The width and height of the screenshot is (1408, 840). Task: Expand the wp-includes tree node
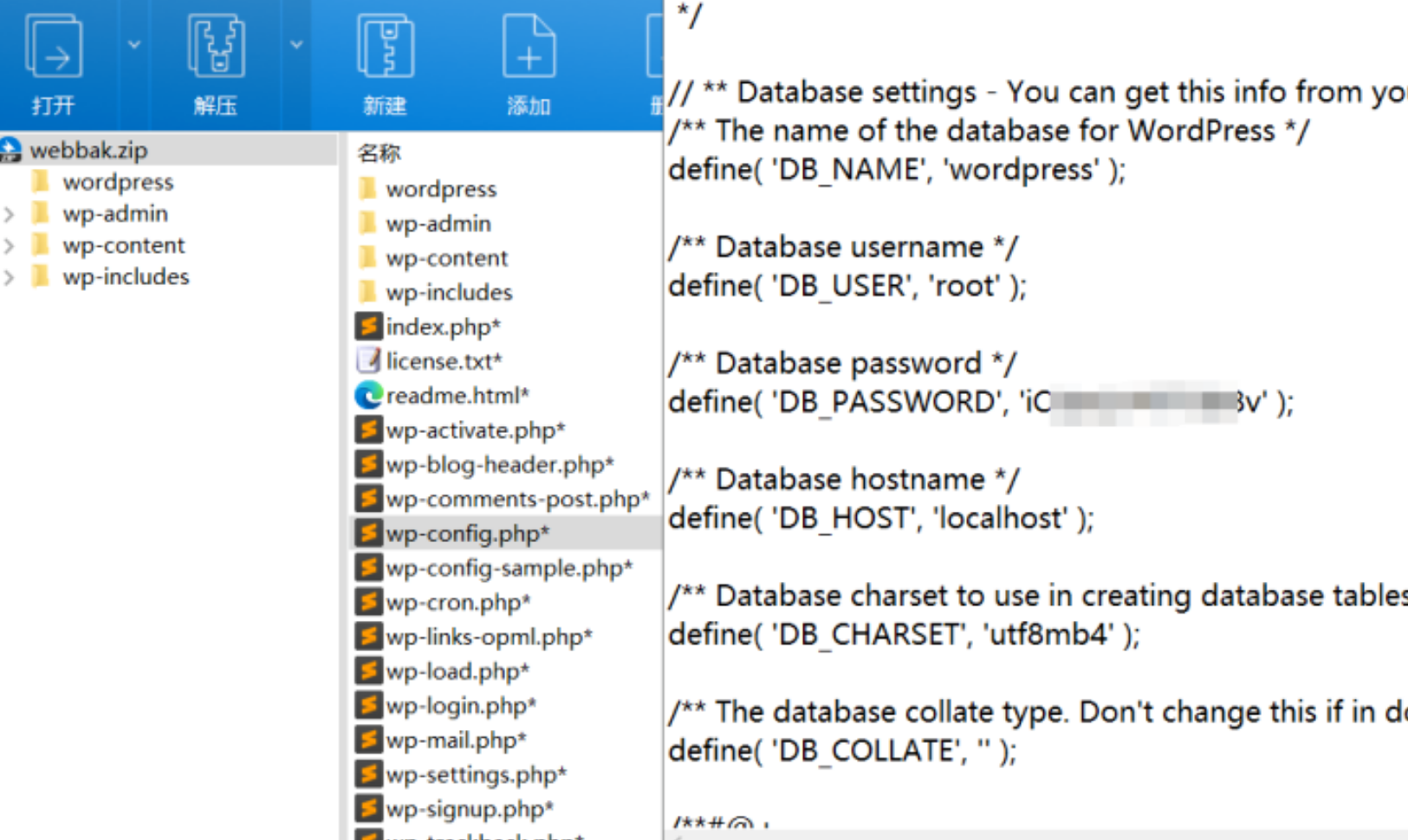10,277
